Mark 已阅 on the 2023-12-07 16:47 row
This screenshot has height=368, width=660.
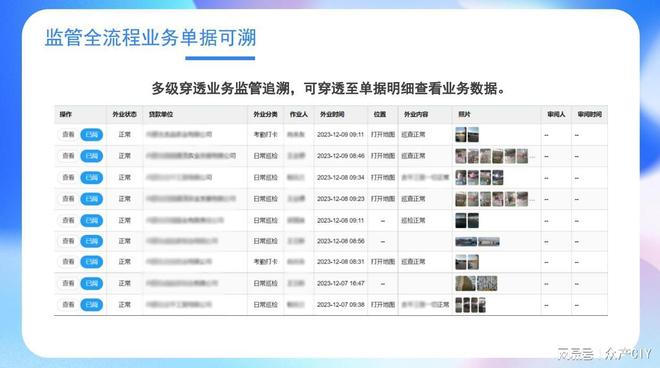[92, 283]
